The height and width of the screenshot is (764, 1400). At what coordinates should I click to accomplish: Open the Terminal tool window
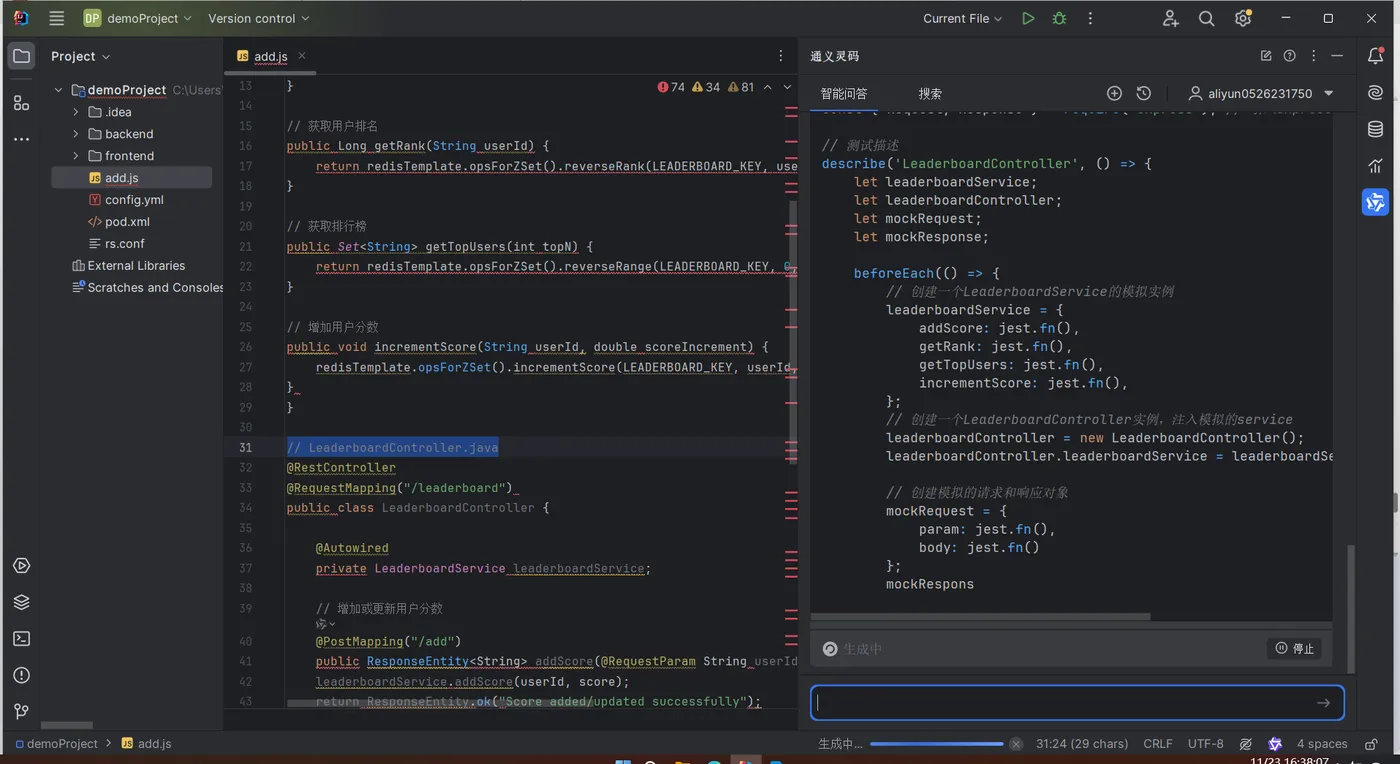tap(21, 638)
